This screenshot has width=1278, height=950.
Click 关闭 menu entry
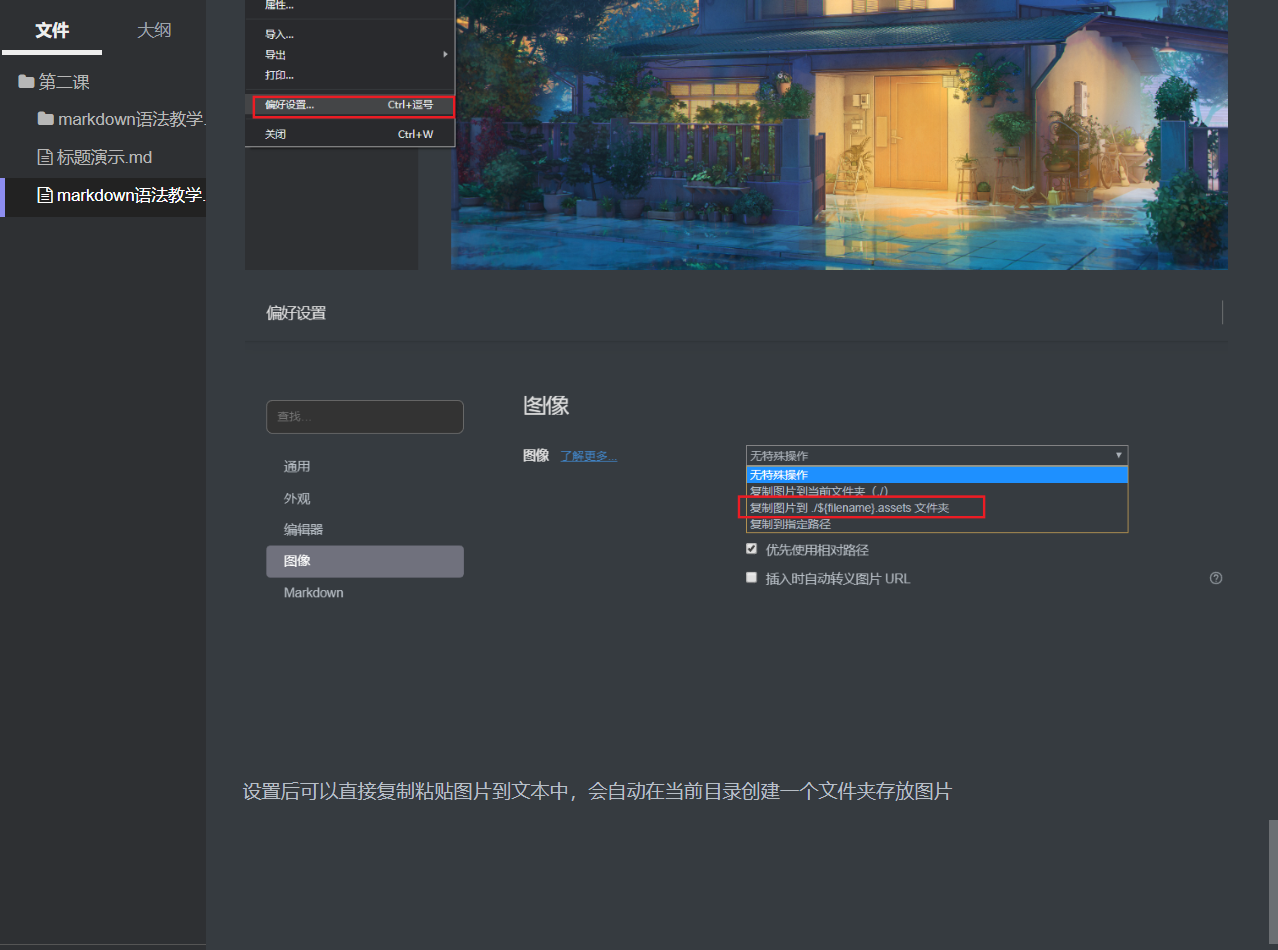(x=275, y=134)
